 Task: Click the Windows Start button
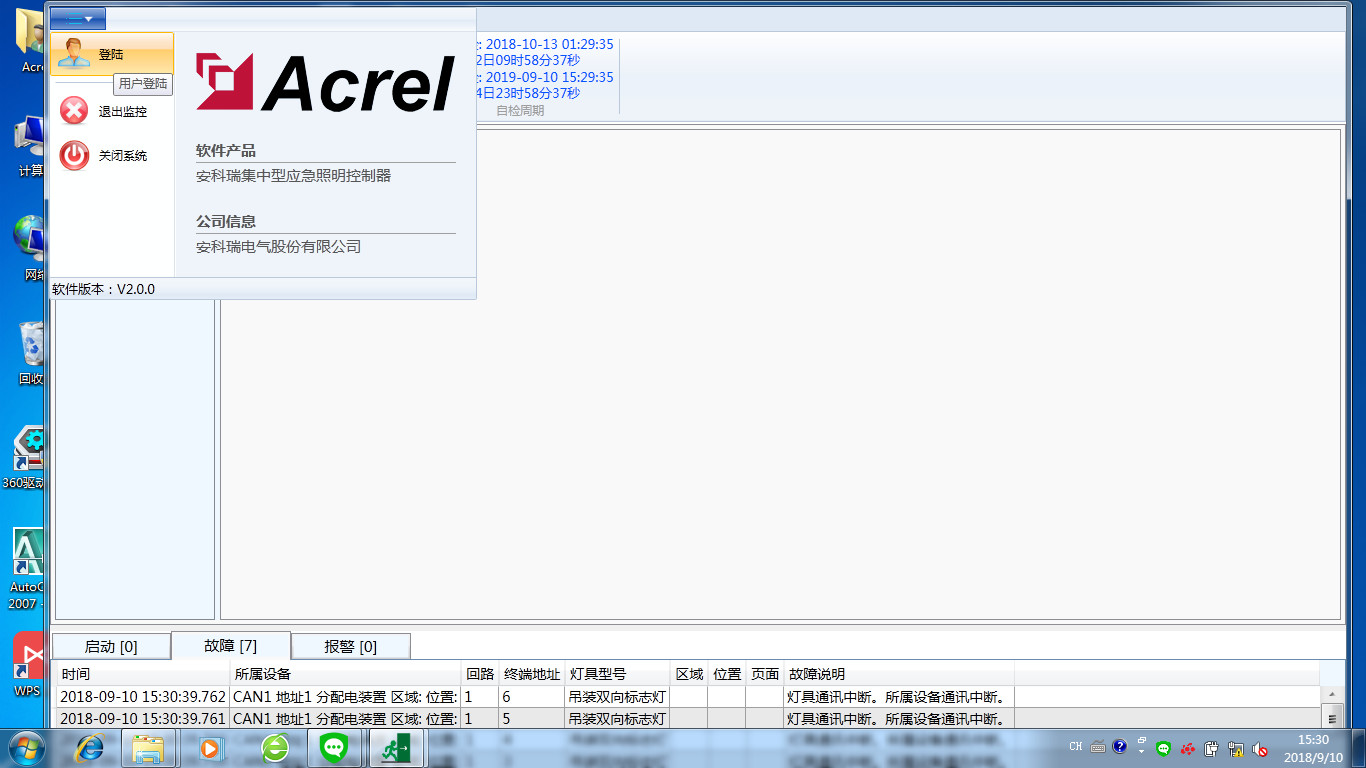(27, 747)
